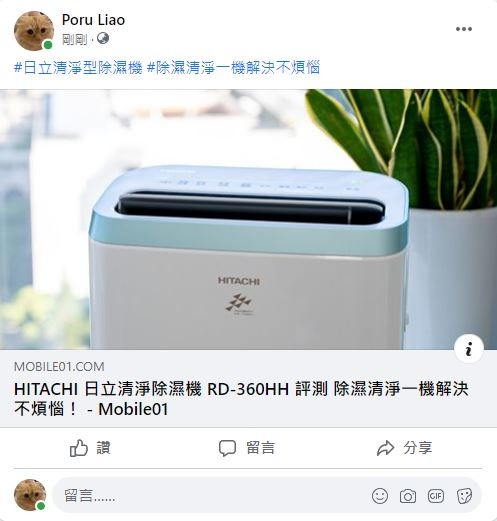Open the HITACHI RD-360HH article title
The width and height of the screenshot is (497, 521).
[241, 399]
